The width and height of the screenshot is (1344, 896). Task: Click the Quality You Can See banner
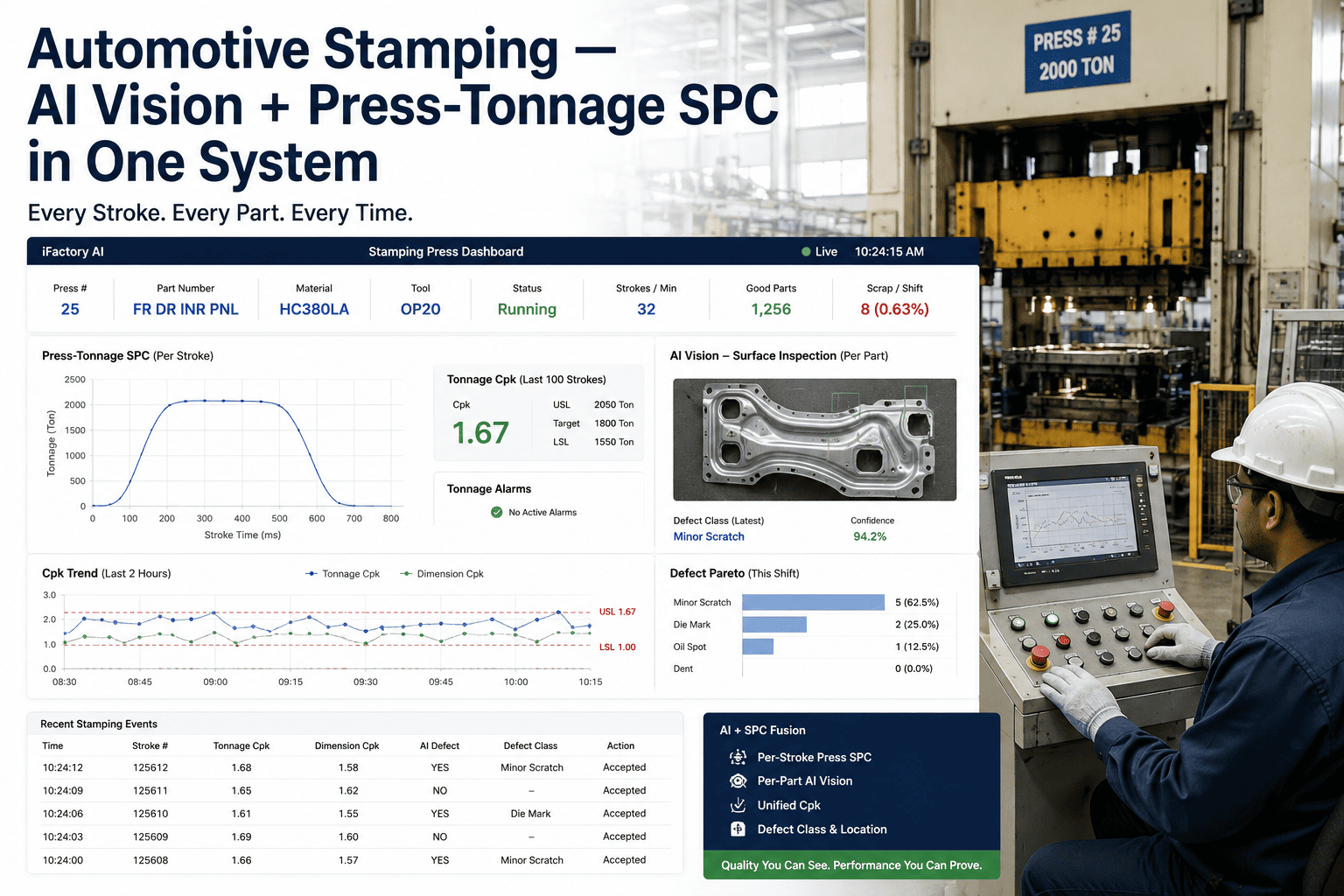[851, 865]
